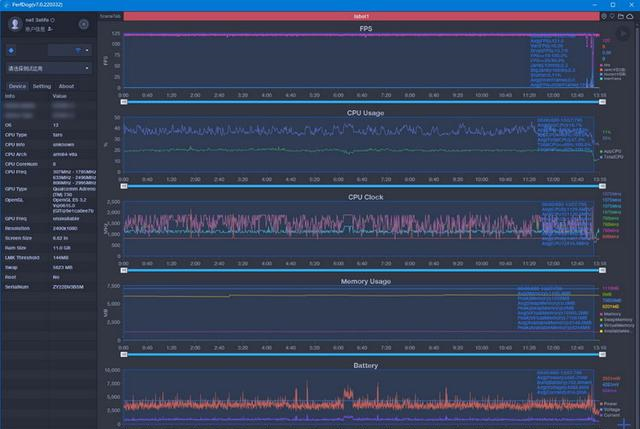Toggle the Jank legend entry in FPS chart
The height and width of the screenshot is (429, 640).
tap(612, 70)
